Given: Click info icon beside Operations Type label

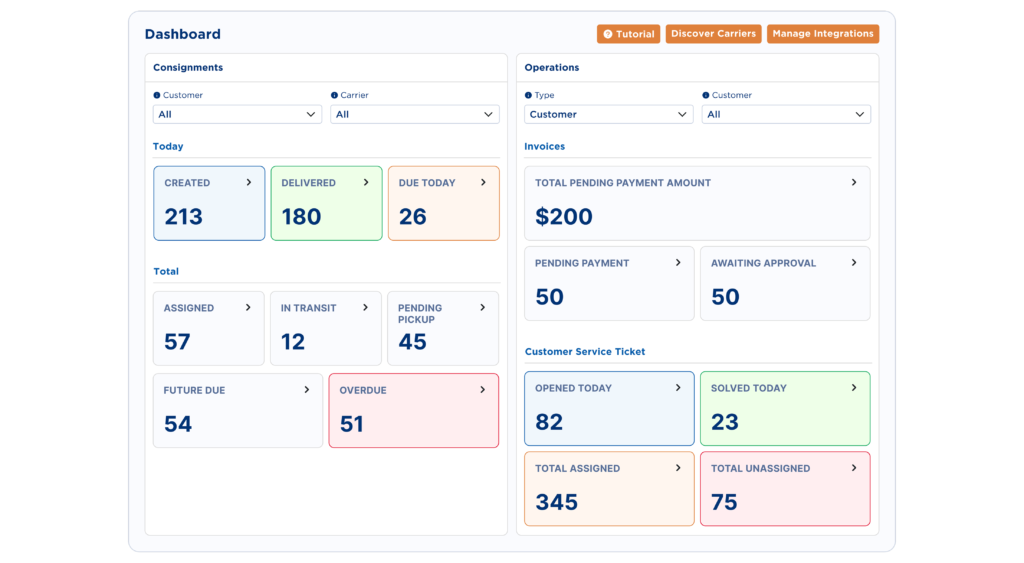Looking at the screenshot, I should 528,96.
